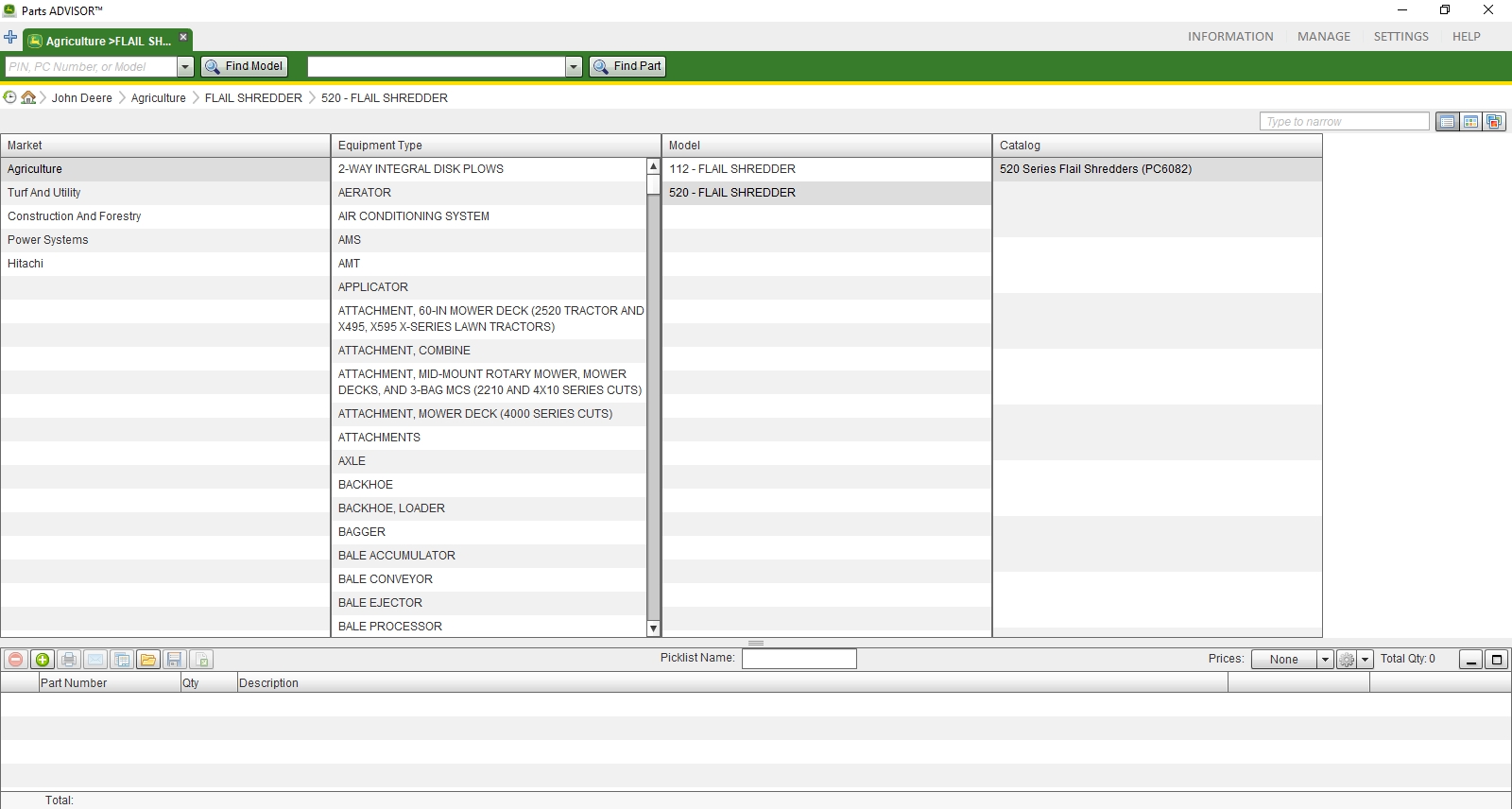Click the green add part icon
The height and width of the screenshot is (809, 1512).
(x=43, y=660)
